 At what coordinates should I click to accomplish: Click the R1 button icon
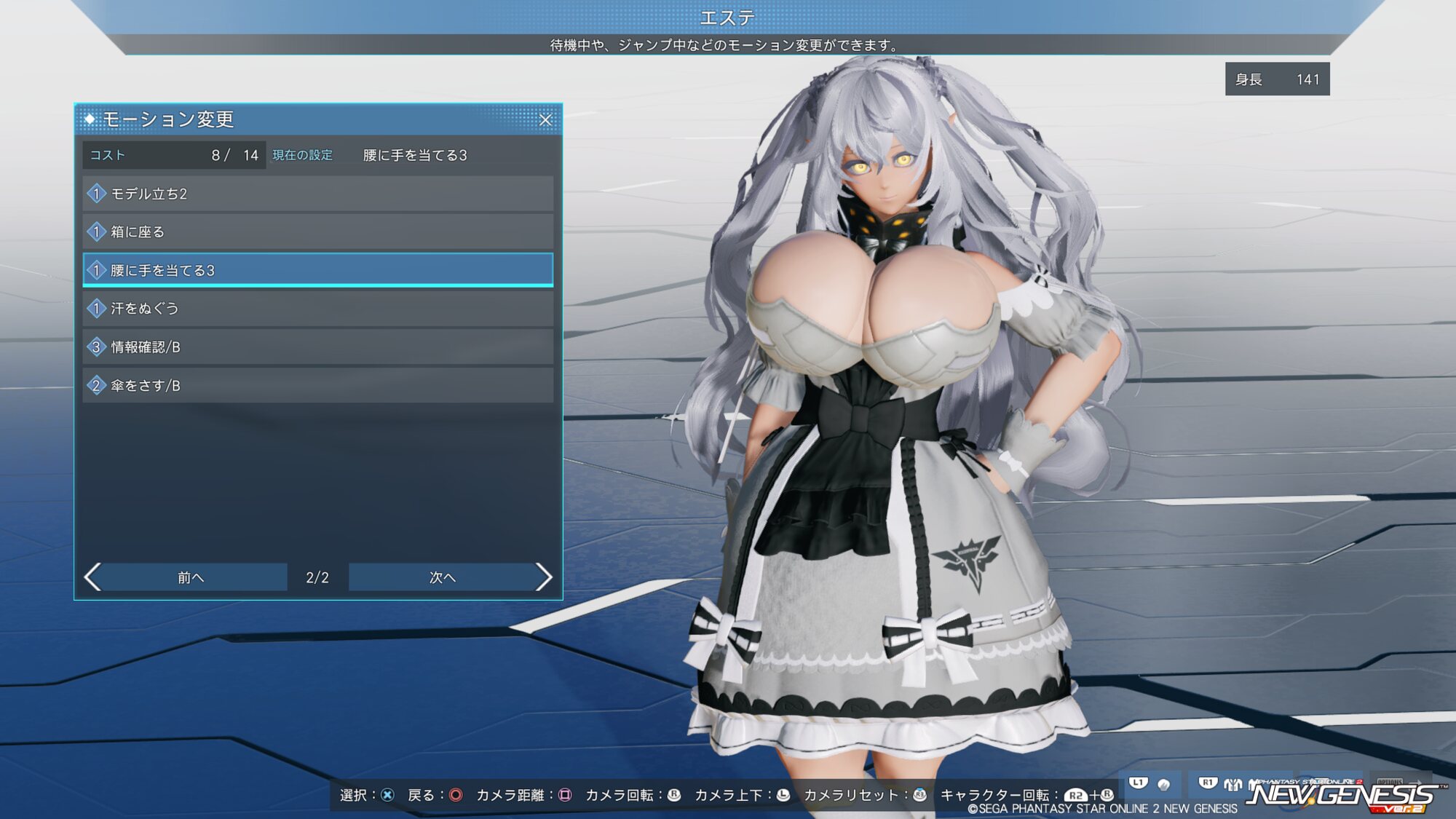coord(1208,783)
